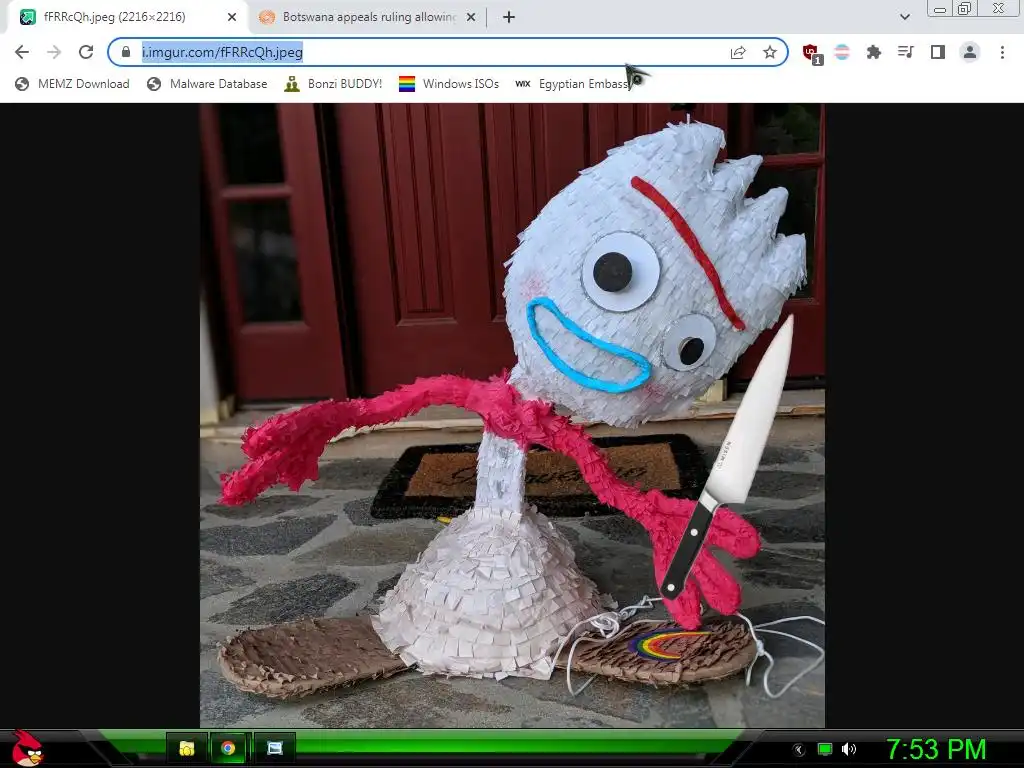Open the volume speaker tray icon

848,749
